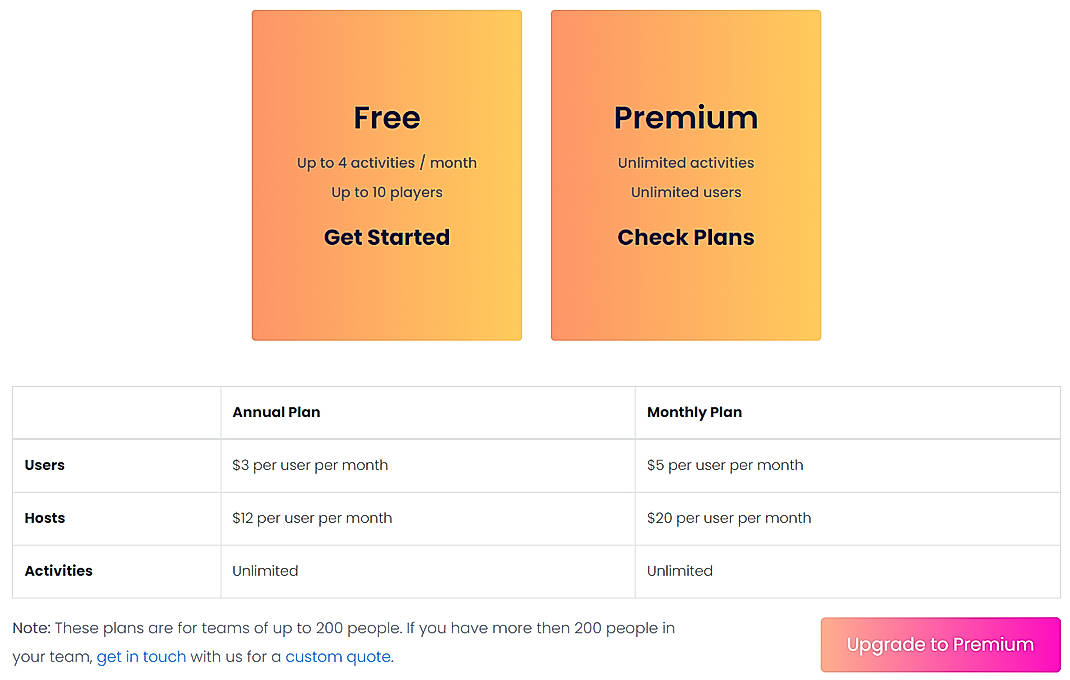Image resolution: width=1070 pixels, height=680 pixels.
Task: Click the Upgrade to Premium button
Action: (x=939, y=644)
